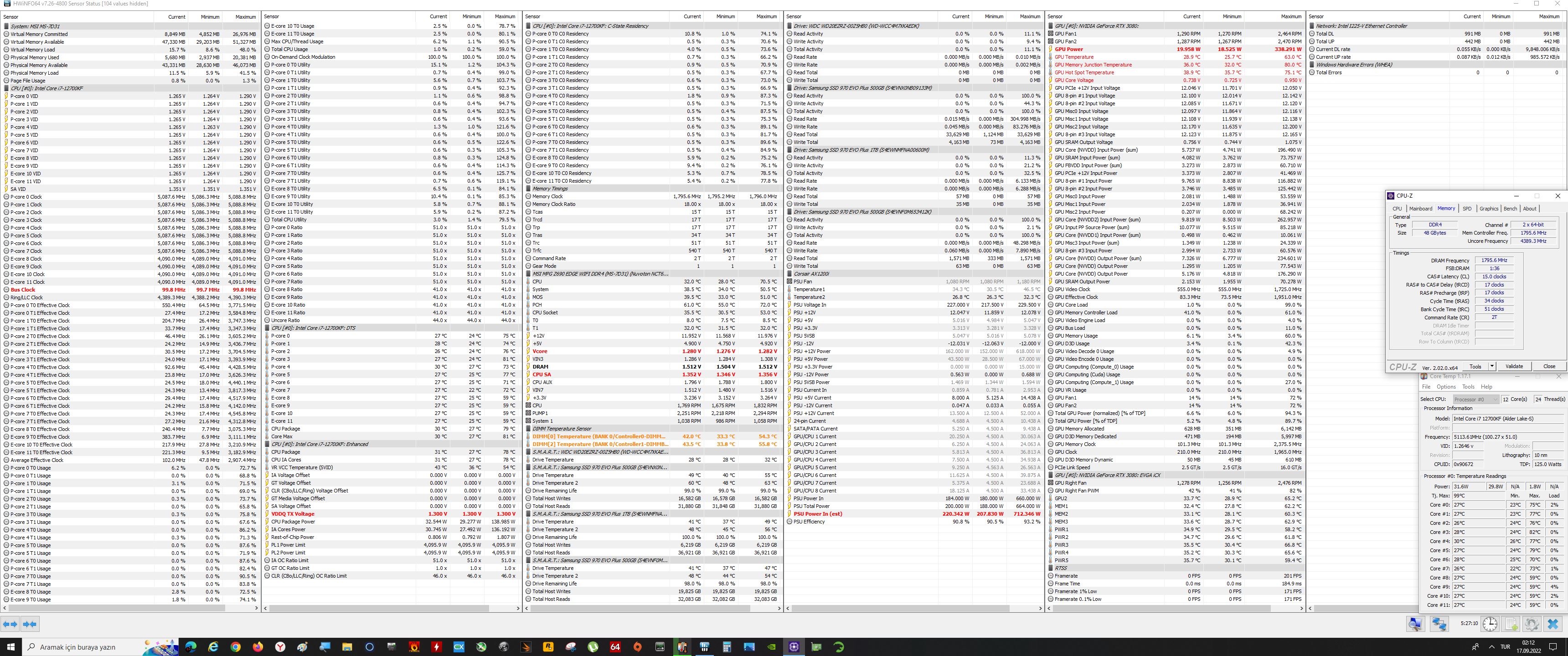
Task: Open HWiNFO summary view magnifier icon
Action: (1415, 624)
